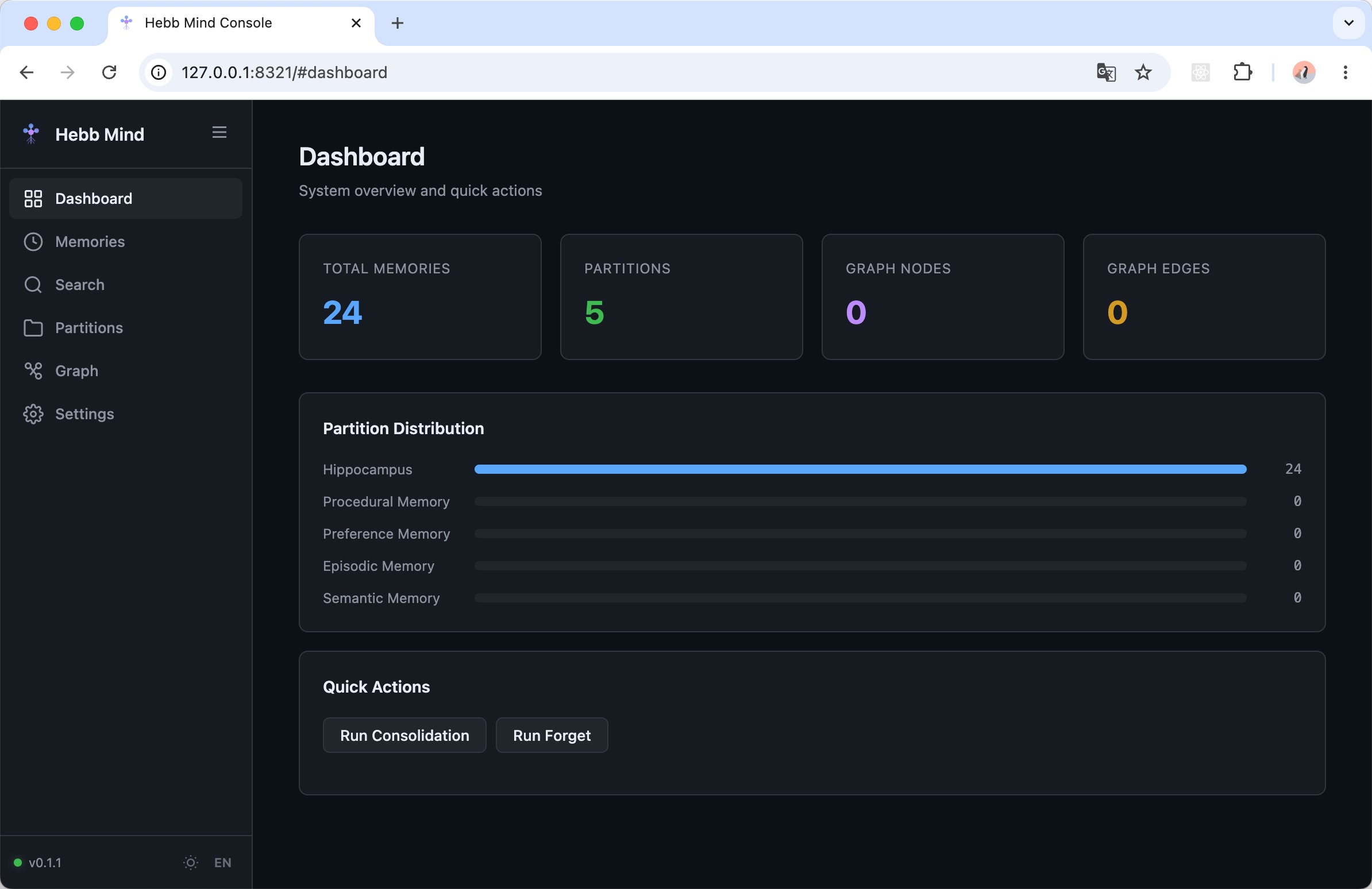The width and height of the screenshot is (1372, 889).
Task: Open the React DevTools extension icon
Action: pos(1200,72)
